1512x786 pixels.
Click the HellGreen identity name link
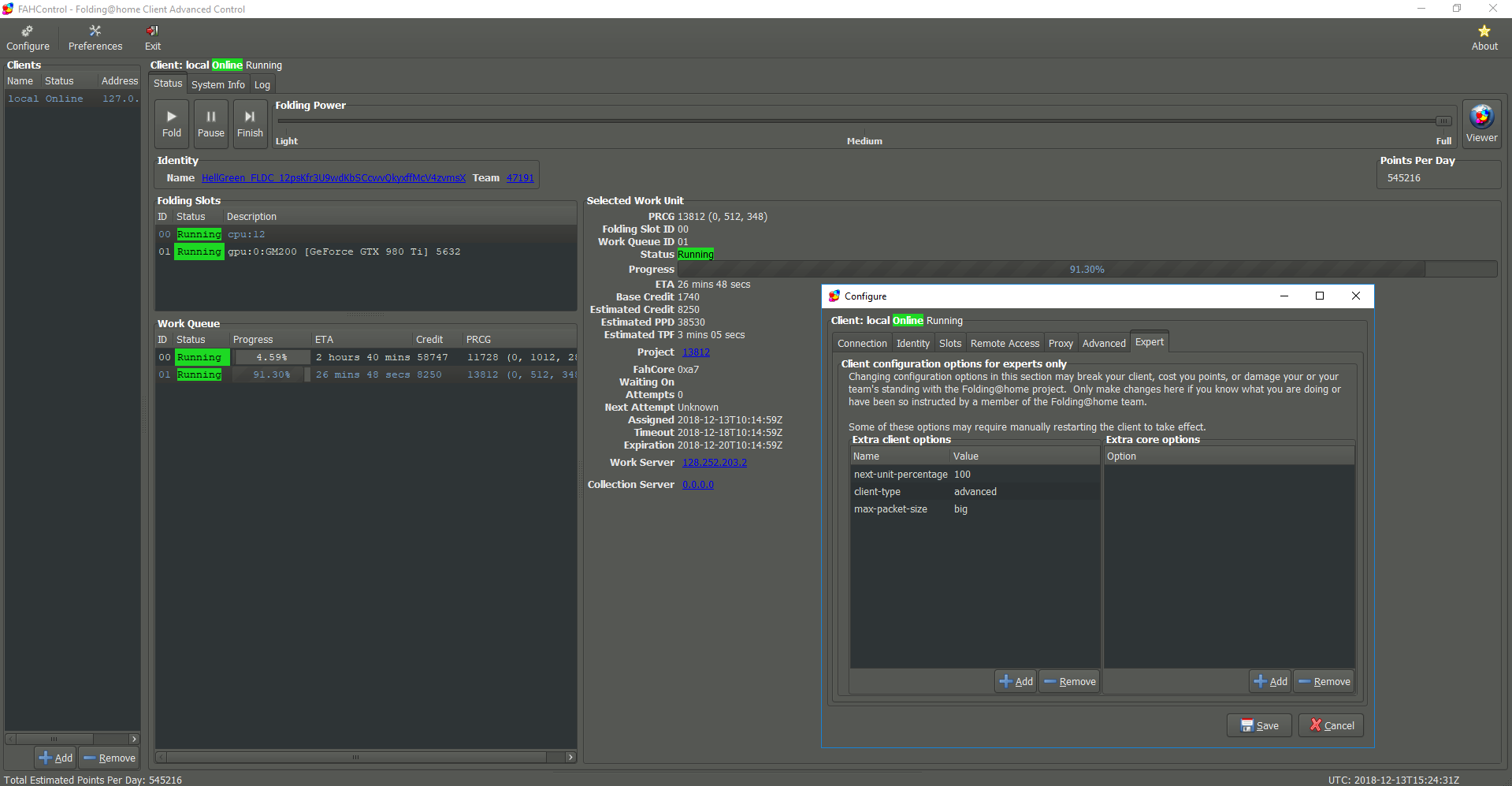(333, 178)
